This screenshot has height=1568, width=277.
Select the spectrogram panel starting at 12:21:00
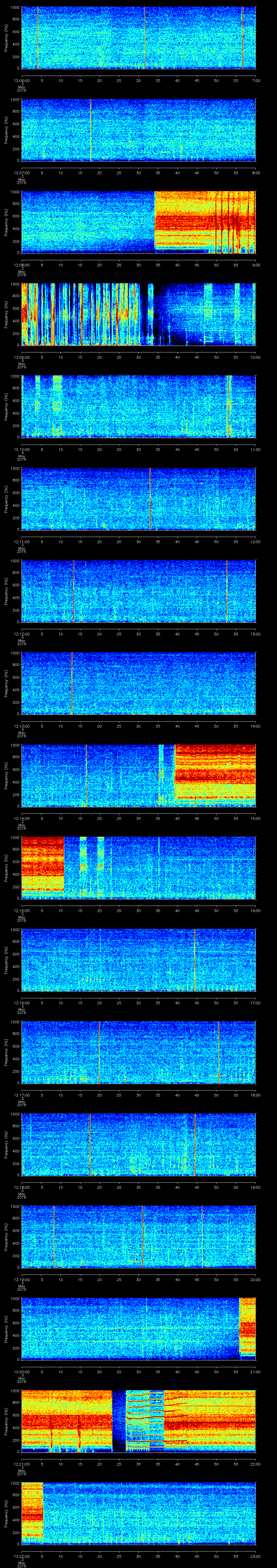pos(138,1422)
